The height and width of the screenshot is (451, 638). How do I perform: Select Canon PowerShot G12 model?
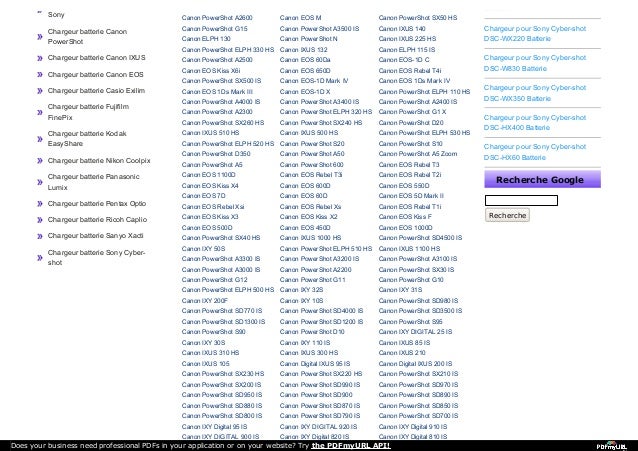click(214, 280)
